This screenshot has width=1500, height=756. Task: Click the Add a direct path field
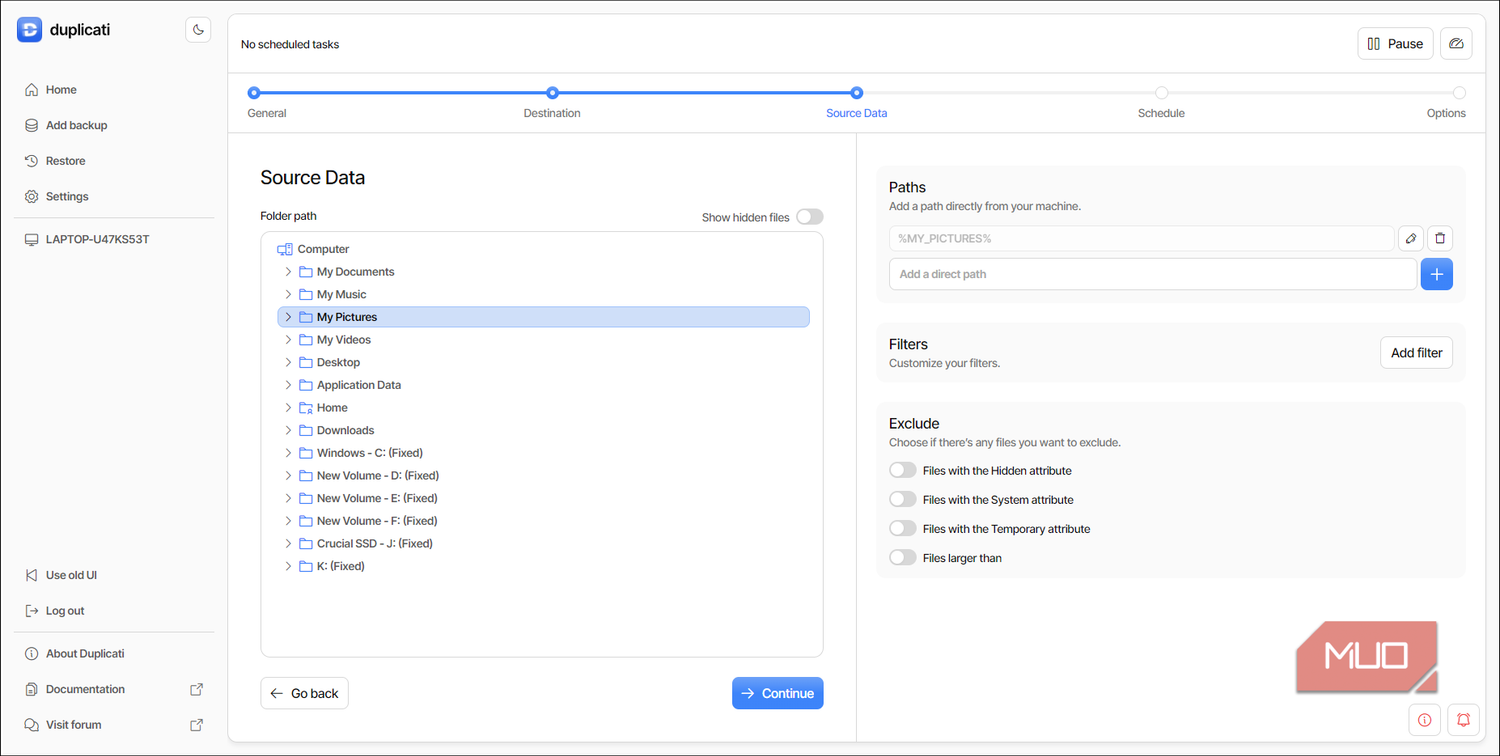1152,274
